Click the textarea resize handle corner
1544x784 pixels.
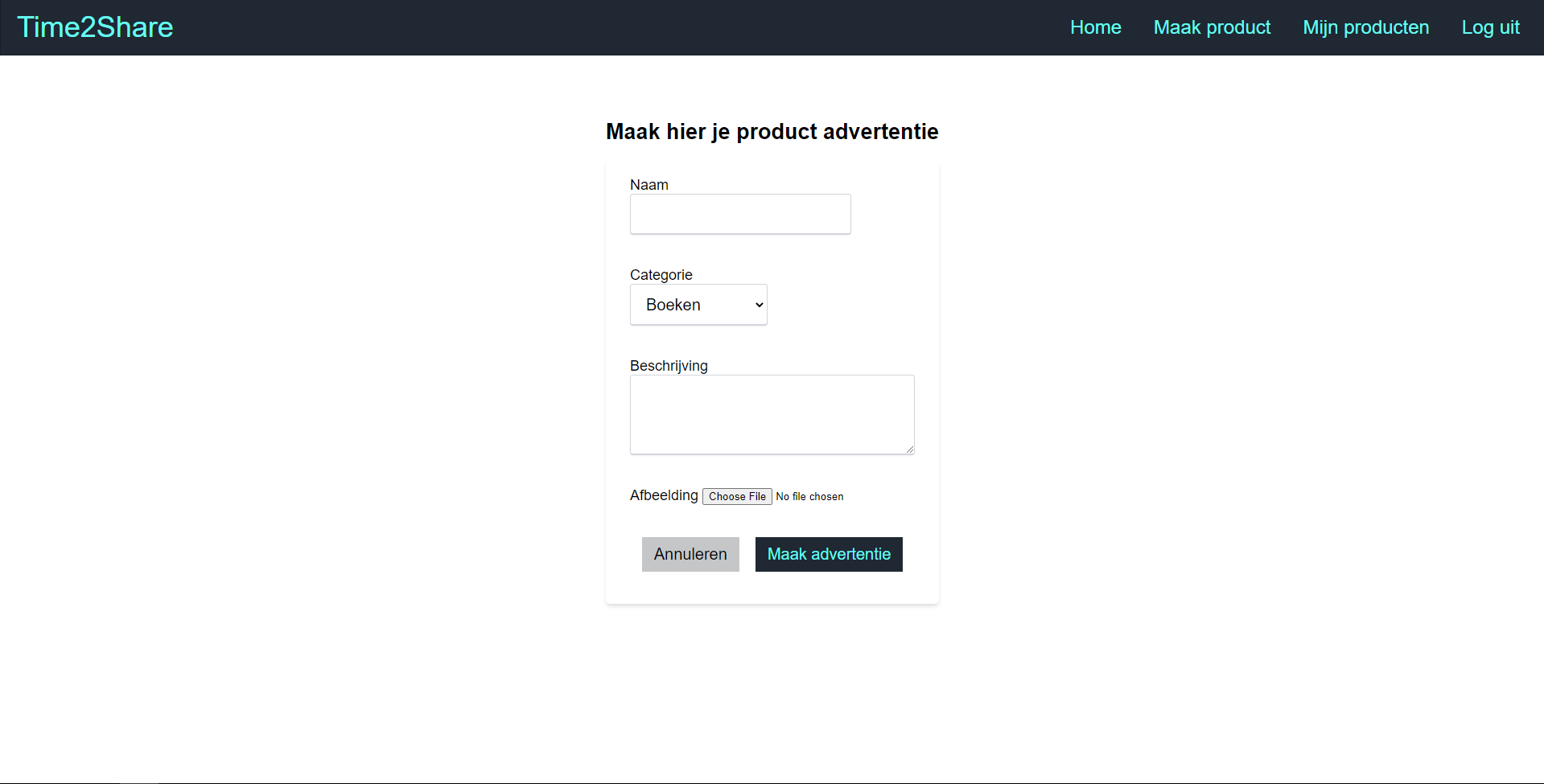[x=909, y=449]
